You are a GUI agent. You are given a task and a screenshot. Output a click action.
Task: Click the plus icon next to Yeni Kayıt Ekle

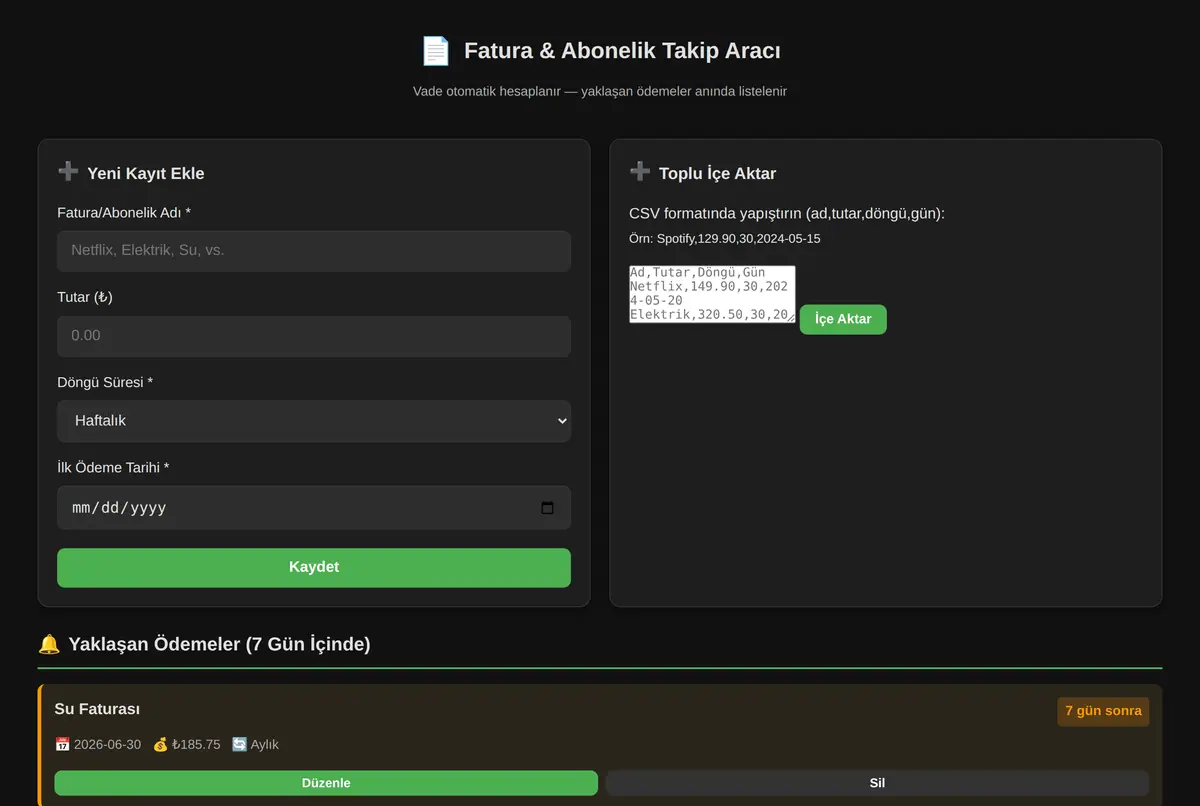68,172
